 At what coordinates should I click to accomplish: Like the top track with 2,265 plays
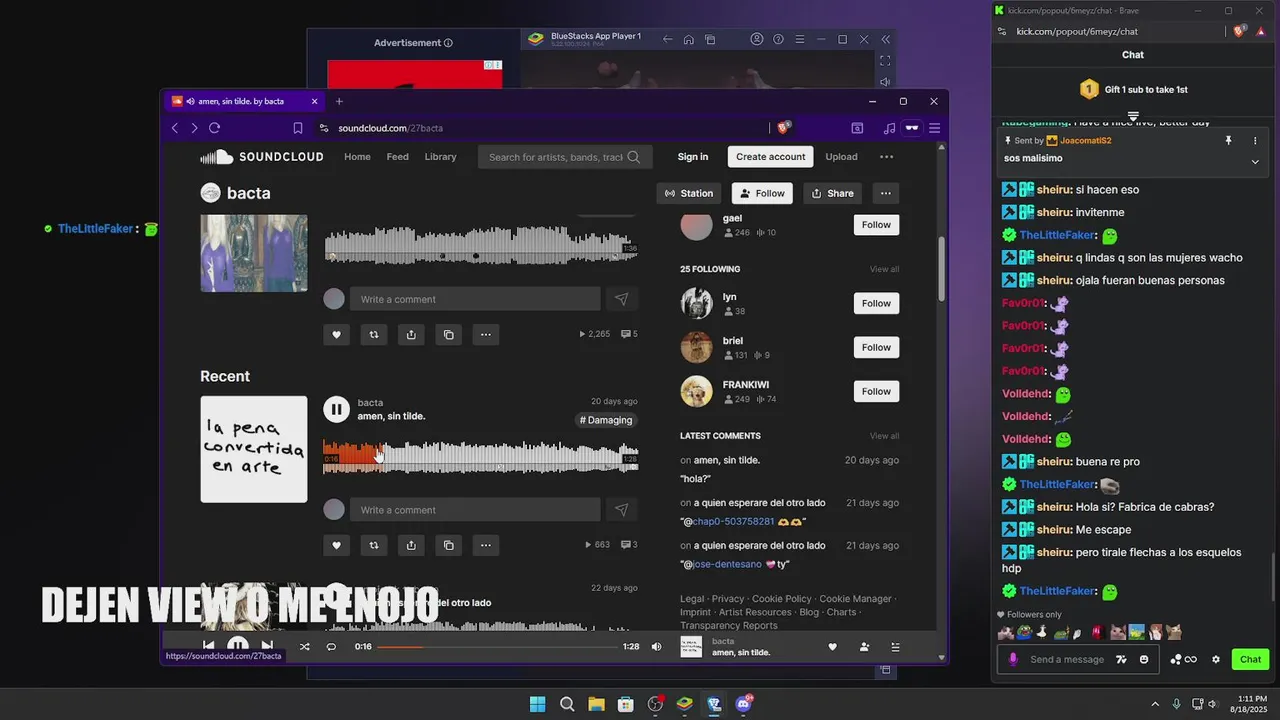point(336,335)
